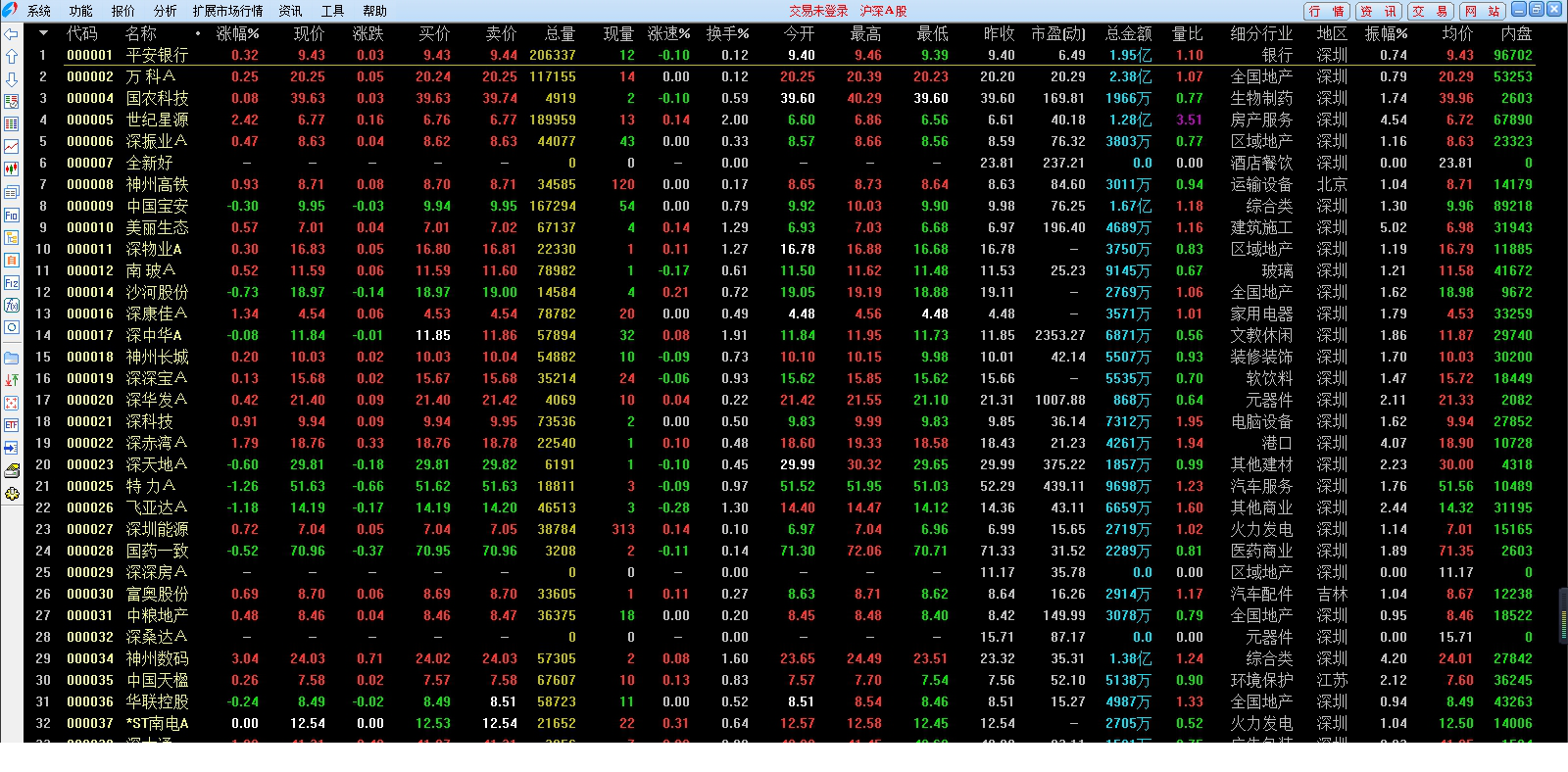Open the 帮助 menu

pos(374,11)
